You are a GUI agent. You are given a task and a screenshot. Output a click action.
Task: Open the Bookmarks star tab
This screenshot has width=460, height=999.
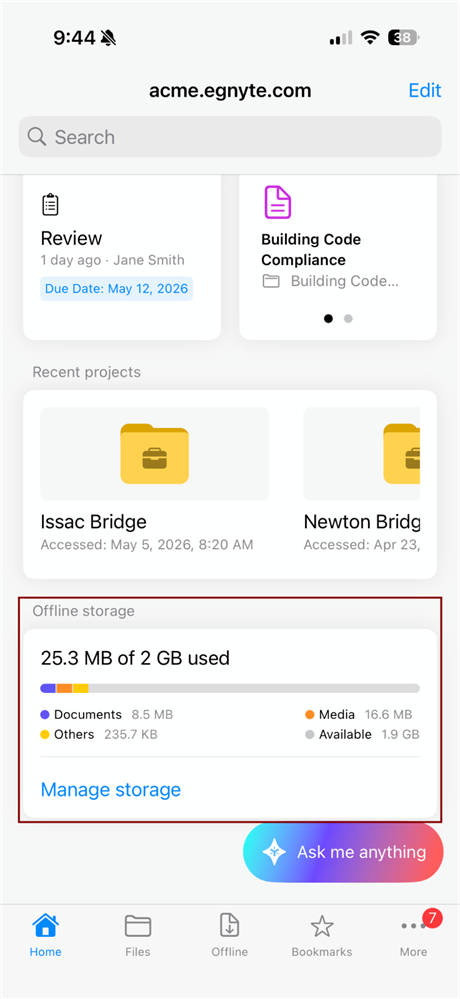coord(322,926)
